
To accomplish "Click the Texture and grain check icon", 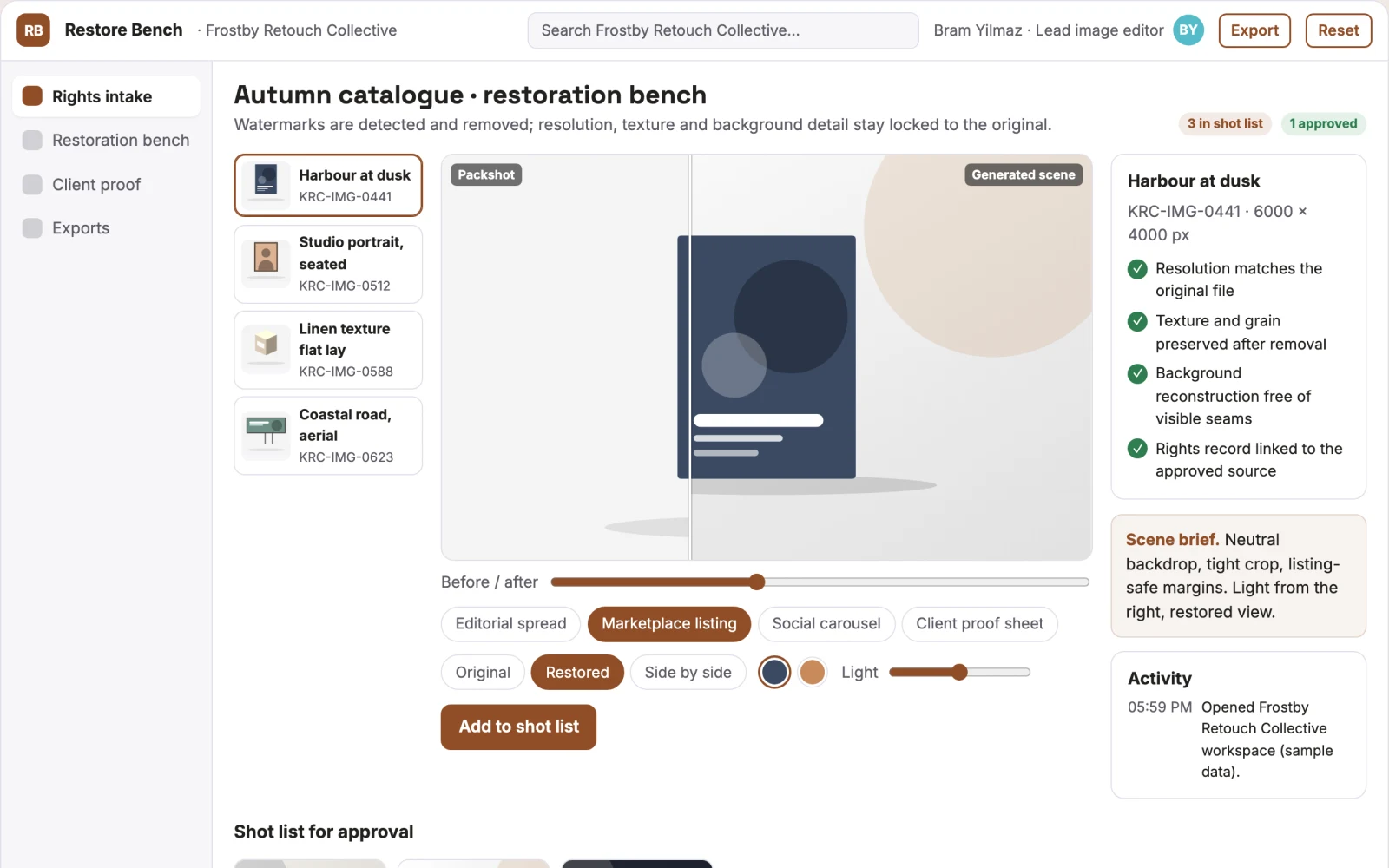I will coord(1137,321).
